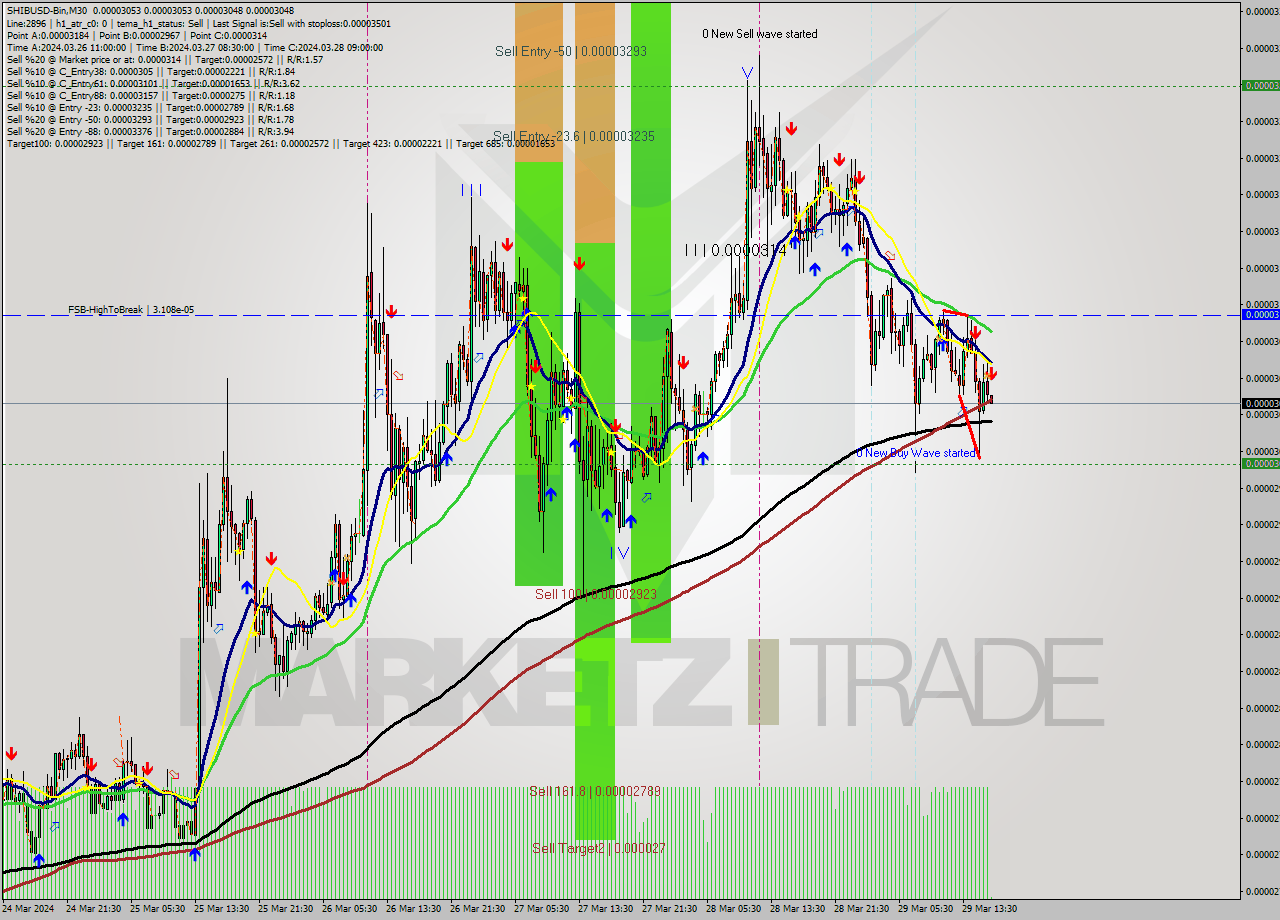The width and height of the screenshot is (1280, 920).
Task: Click the 26 Mar 05:30 time label
Action: [349, 909]
